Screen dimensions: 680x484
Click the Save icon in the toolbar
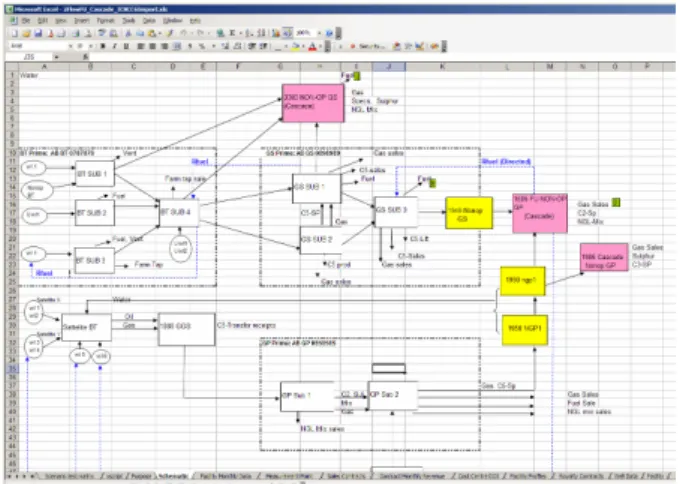click(x=38, y=33)
